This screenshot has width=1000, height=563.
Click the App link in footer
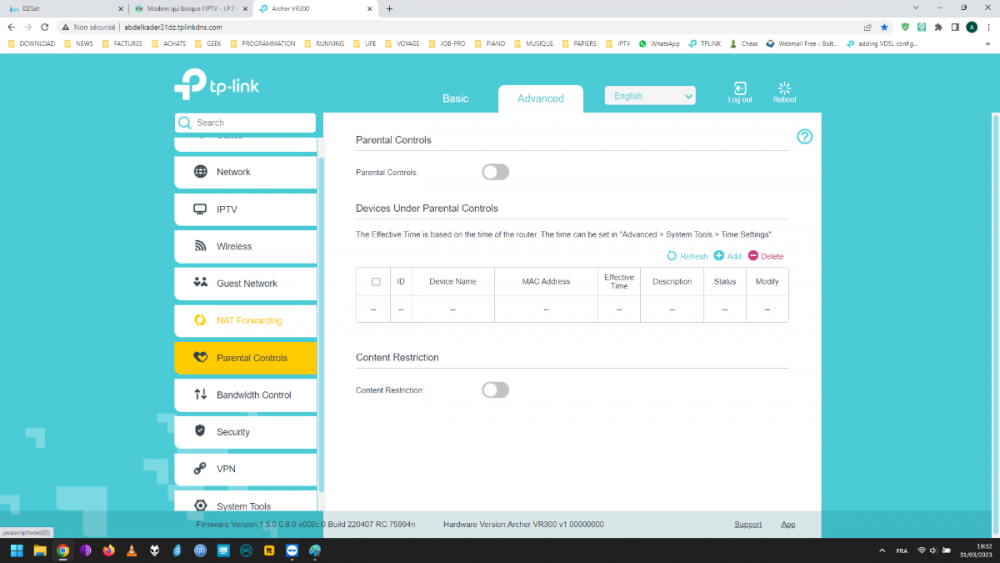(x=788, y=524)
